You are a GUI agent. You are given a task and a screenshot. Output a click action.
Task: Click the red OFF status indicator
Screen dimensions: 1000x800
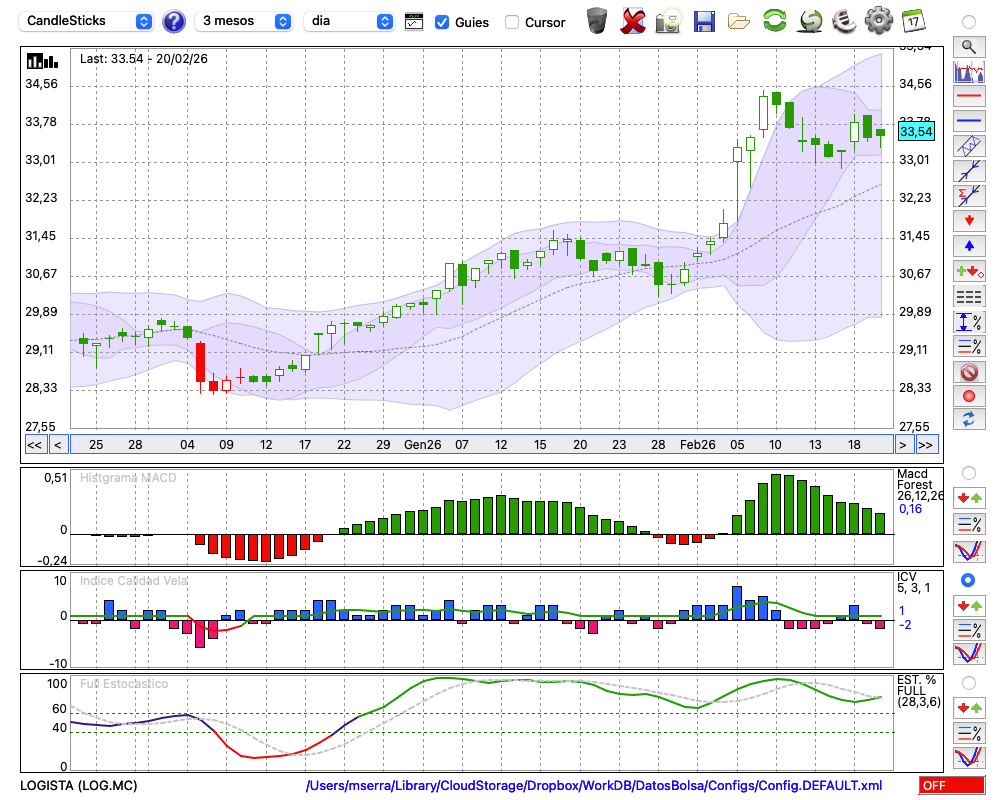[951, 786]
